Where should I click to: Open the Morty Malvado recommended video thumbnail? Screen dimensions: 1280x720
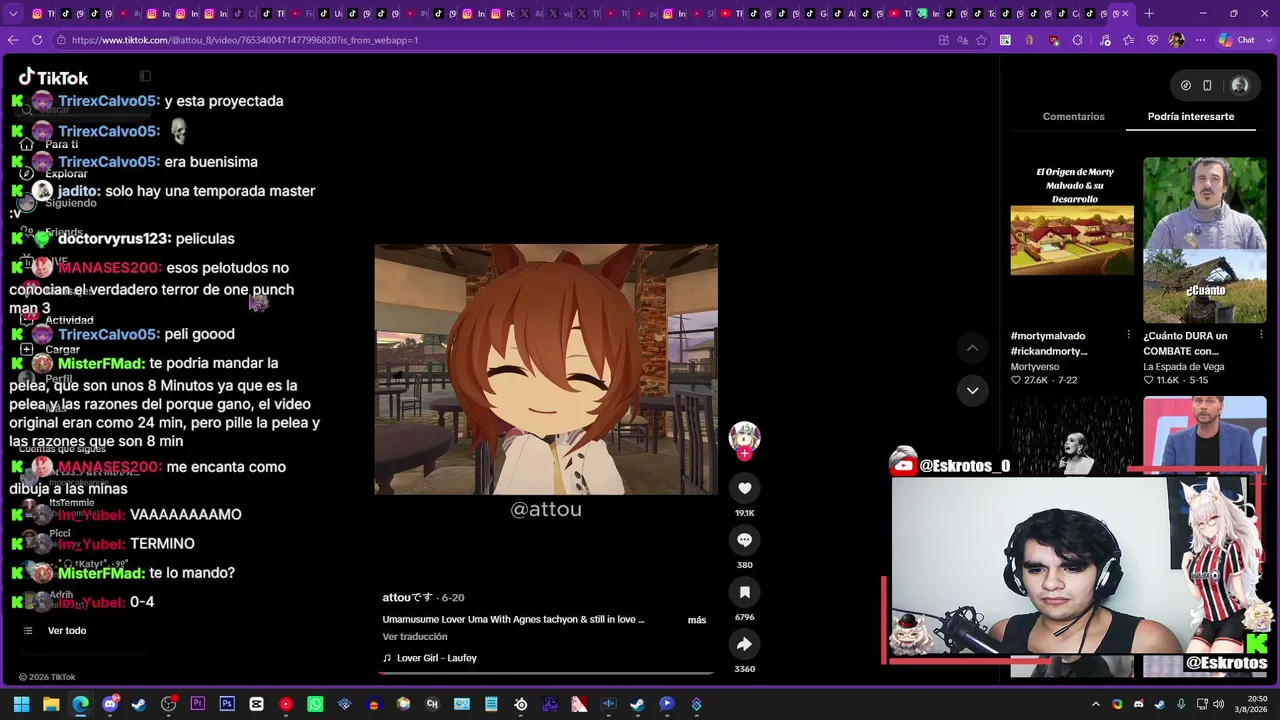1072,240
